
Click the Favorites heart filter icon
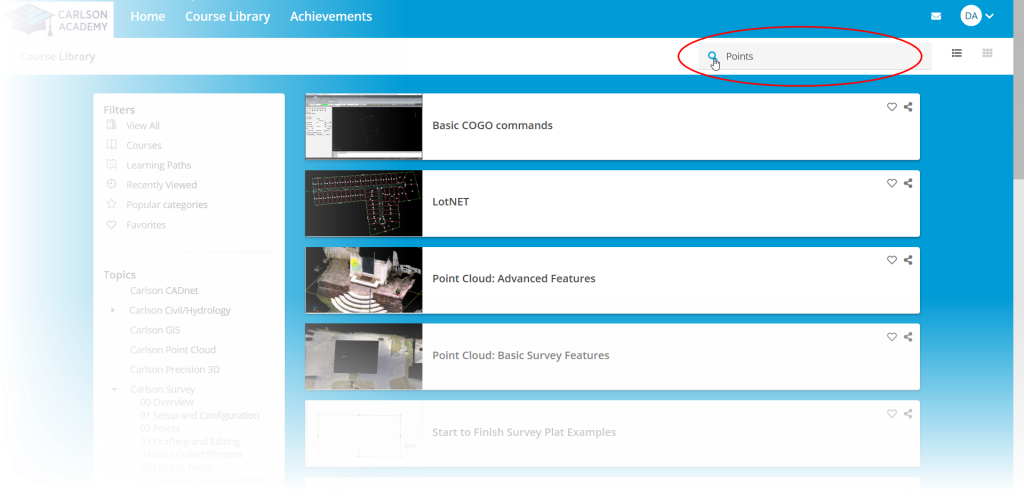112,224
